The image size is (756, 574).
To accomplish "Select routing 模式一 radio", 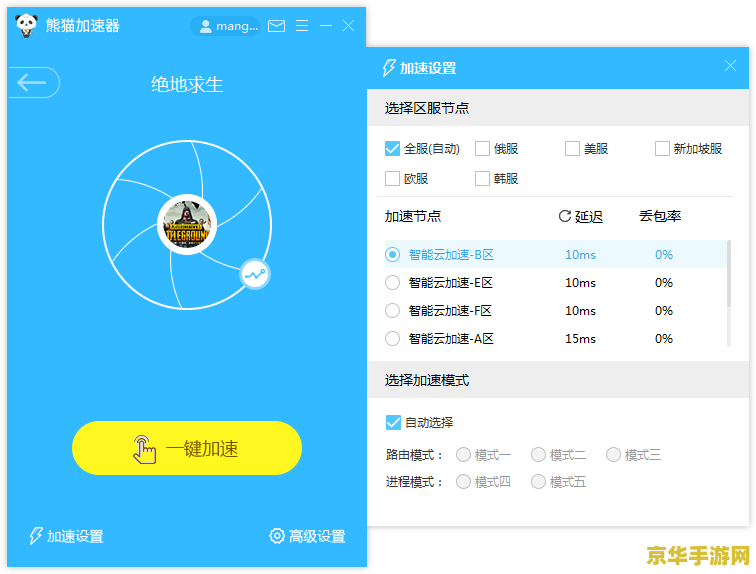I will point(463,454).
